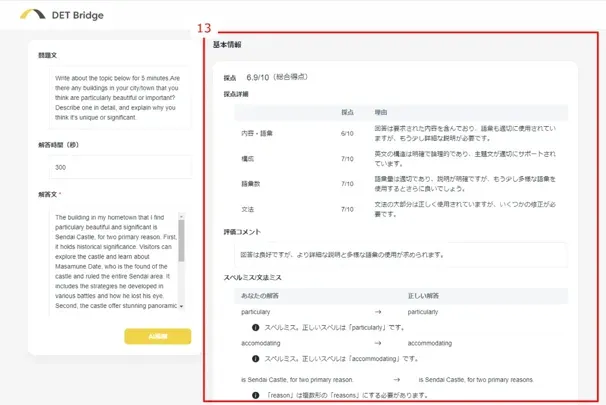This screenshot has width=606, height=405.
Task: Click the DET Bridge logo icon
Action: coord(32,14)
